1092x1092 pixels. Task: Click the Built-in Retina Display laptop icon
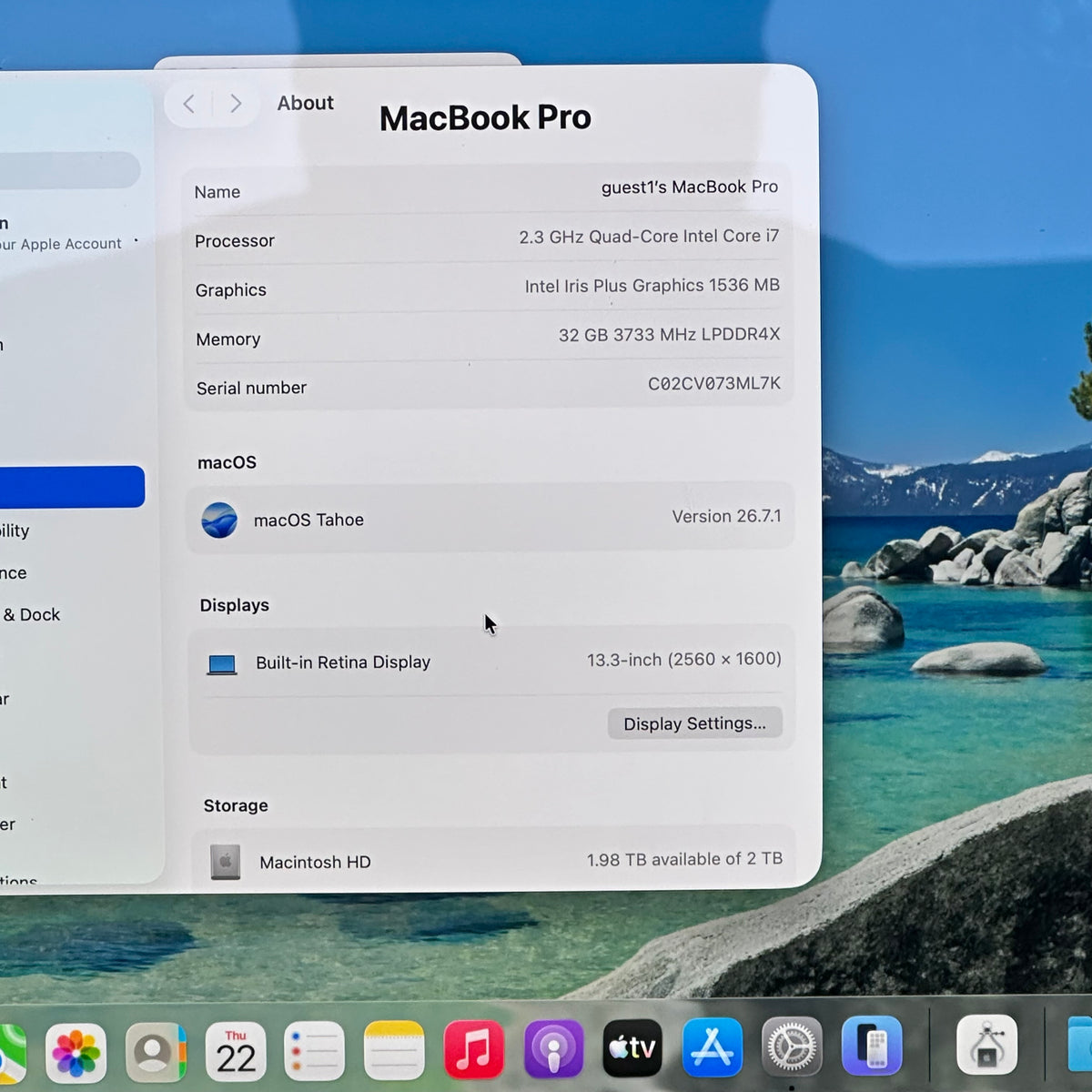pos(222,665)
